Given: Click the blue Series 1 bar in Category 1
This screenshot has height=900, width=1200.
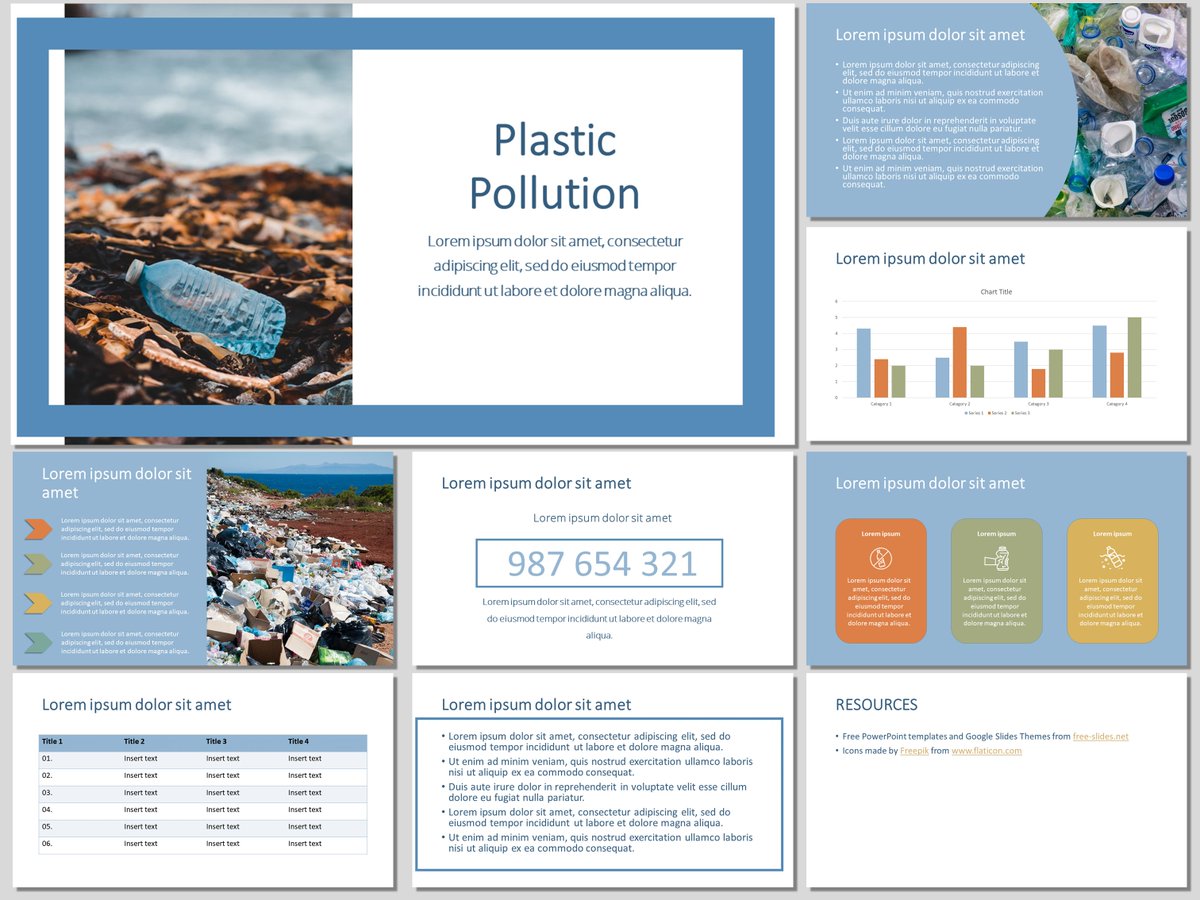Looking at the screenshot, I should click(864, 363).
